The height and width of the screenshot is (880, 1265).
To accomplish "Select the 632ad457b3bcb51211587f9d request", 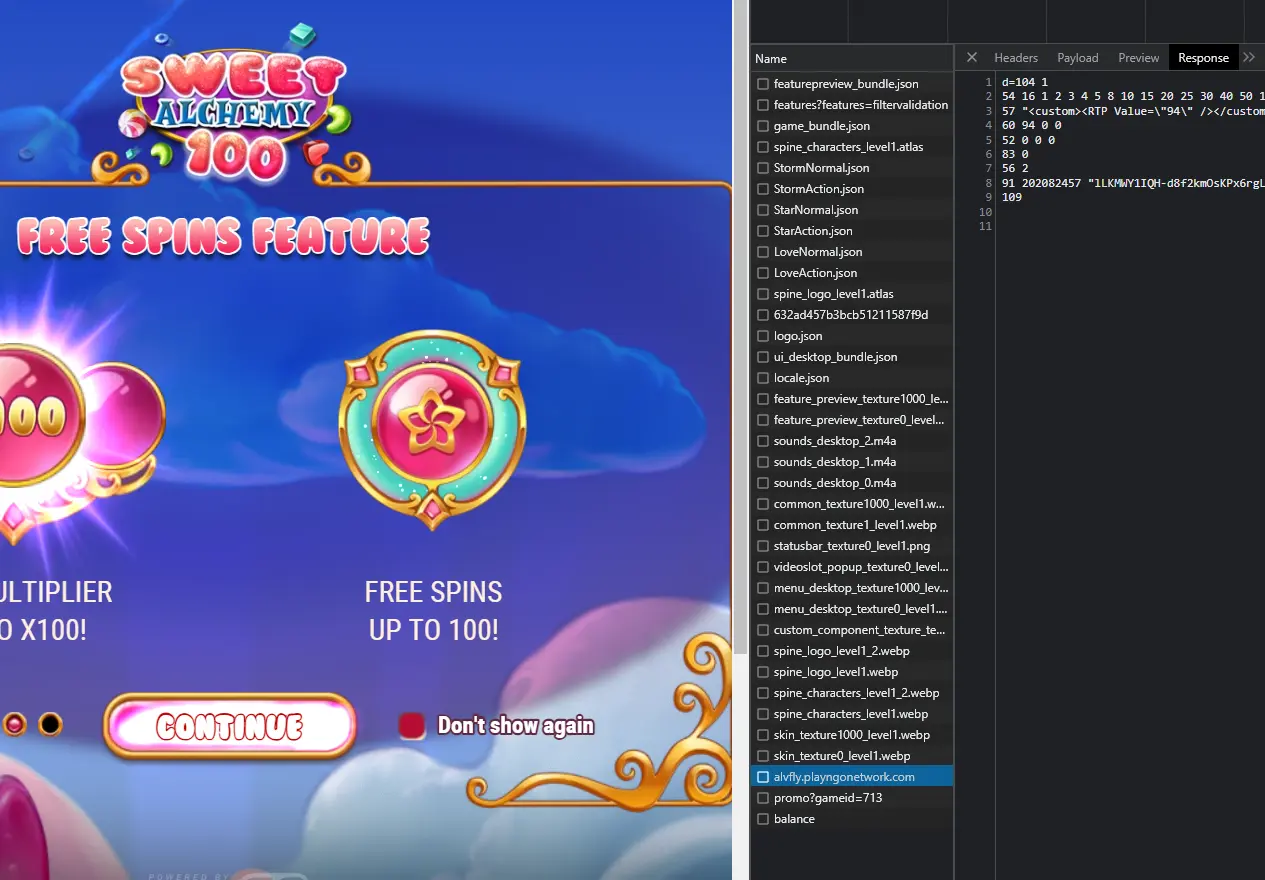I will pos(851,315).
